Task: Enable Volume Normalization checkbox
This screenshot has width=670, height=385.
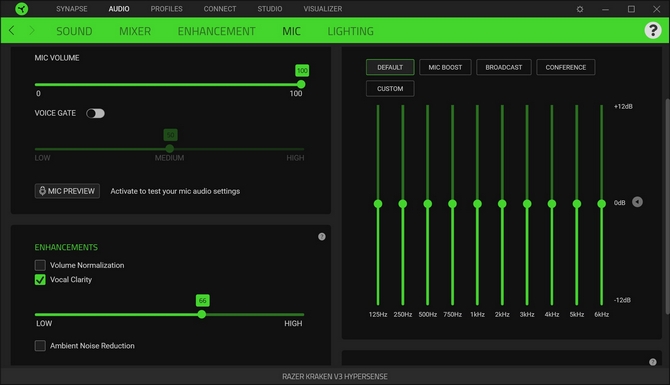Action: point(40,265)
